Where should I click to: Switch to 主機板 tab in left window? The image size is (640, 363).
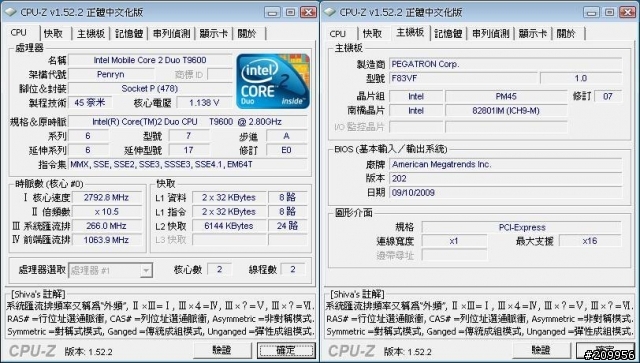pyautogui.click(x=91, y=33)
